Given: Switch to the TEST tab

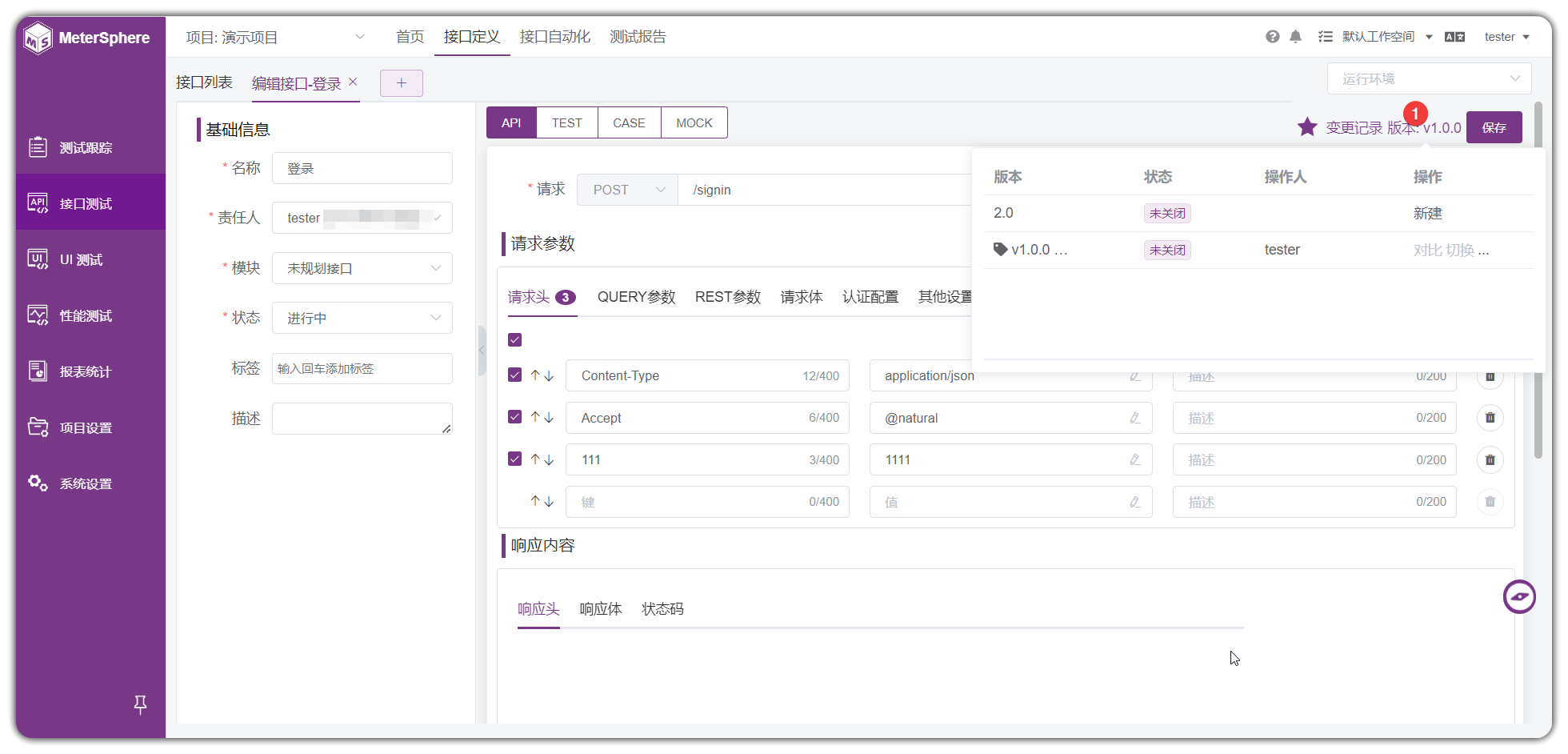Looking at the screenshot, I should [566, 122].
